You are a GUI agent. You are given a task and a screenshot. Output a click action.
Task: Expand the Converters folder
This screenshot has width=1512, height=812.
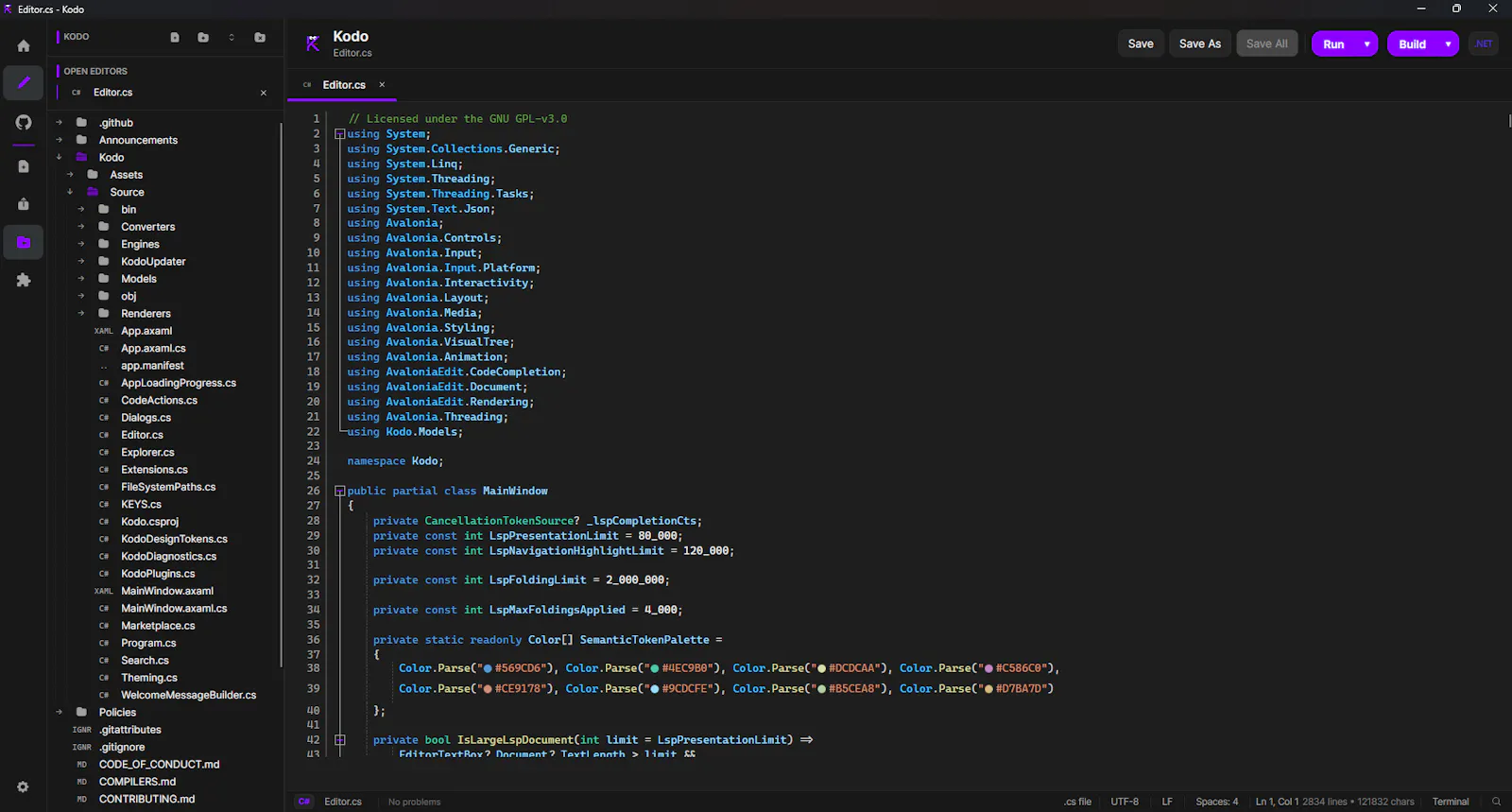coord(81,227)
